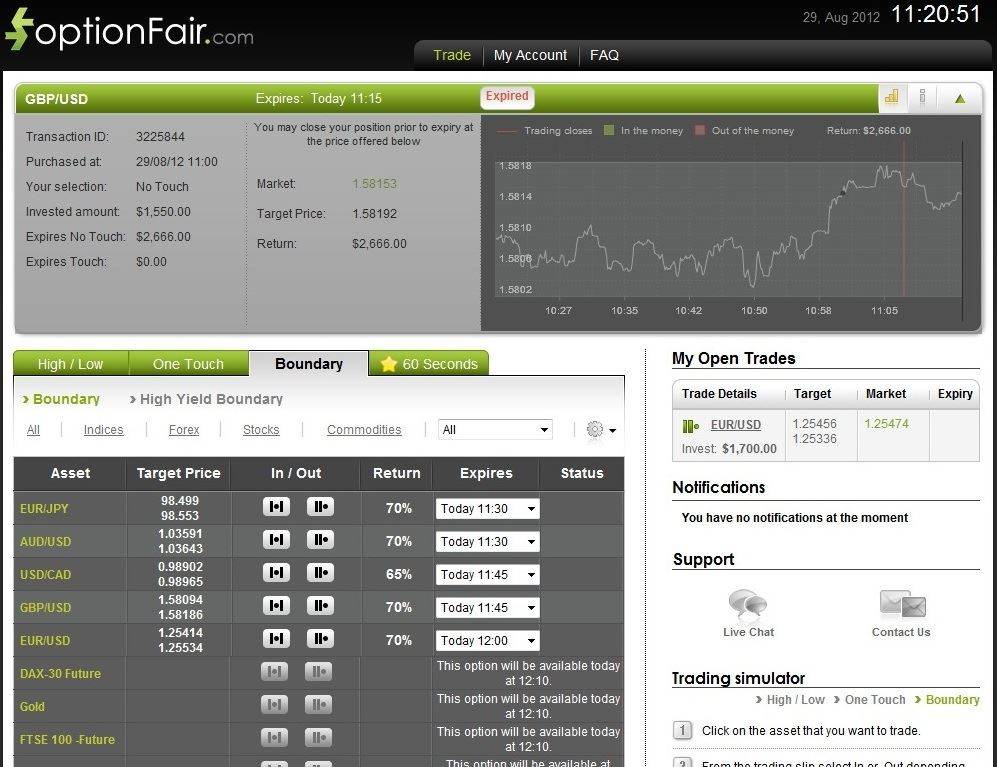Toggle the In option for GBP/USD
Screen dimensions: 997x767
coord(276,606)
